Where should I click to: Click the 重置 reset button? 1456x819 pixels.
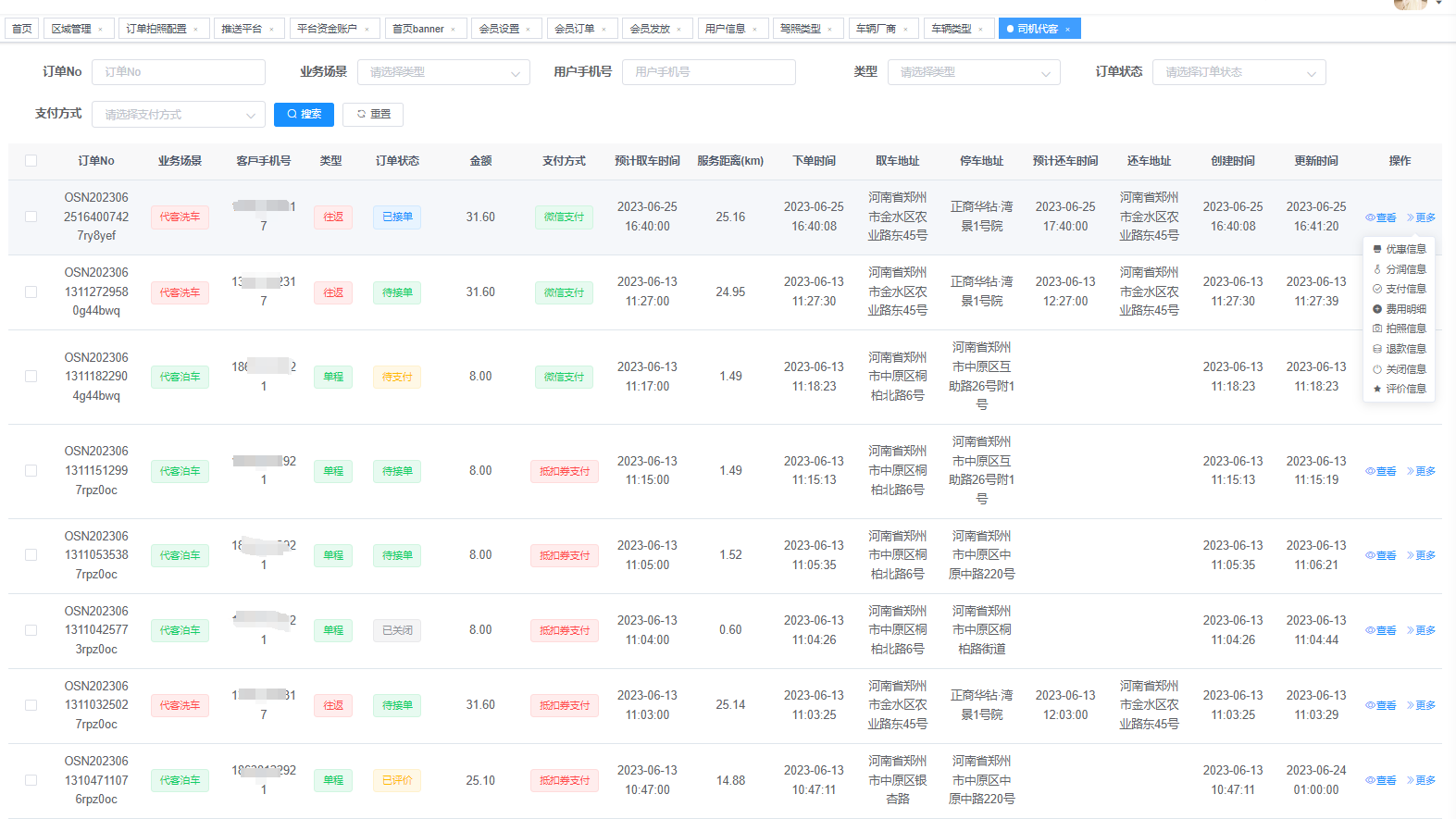click(373, 114)
